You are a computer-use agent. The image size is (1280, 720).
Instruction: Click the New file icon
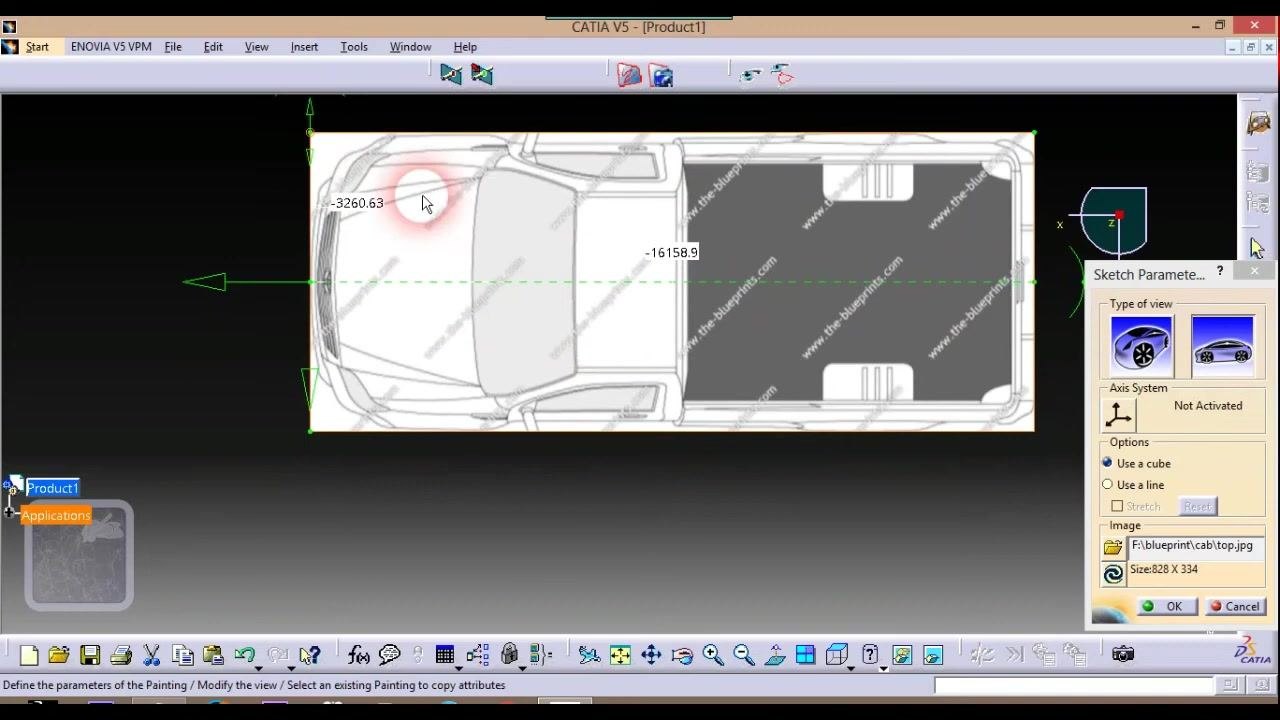point(28,655)
